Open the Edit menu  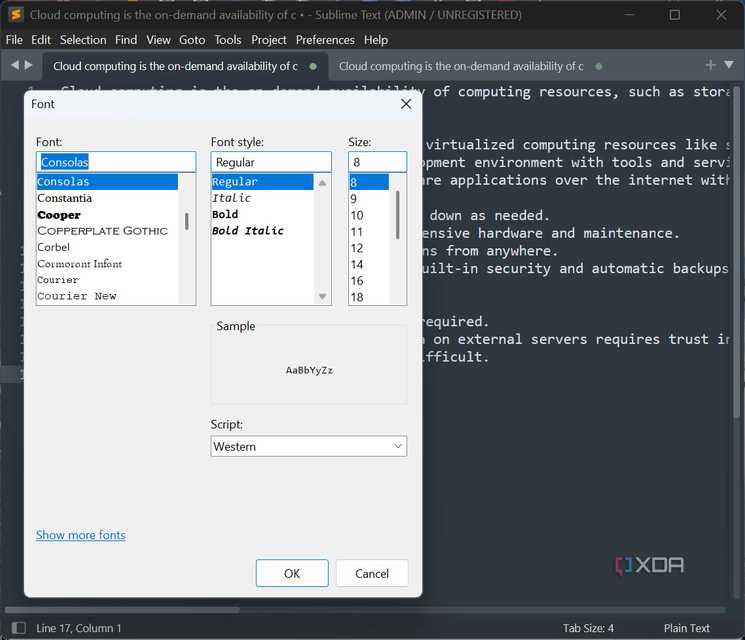(41, 40)
